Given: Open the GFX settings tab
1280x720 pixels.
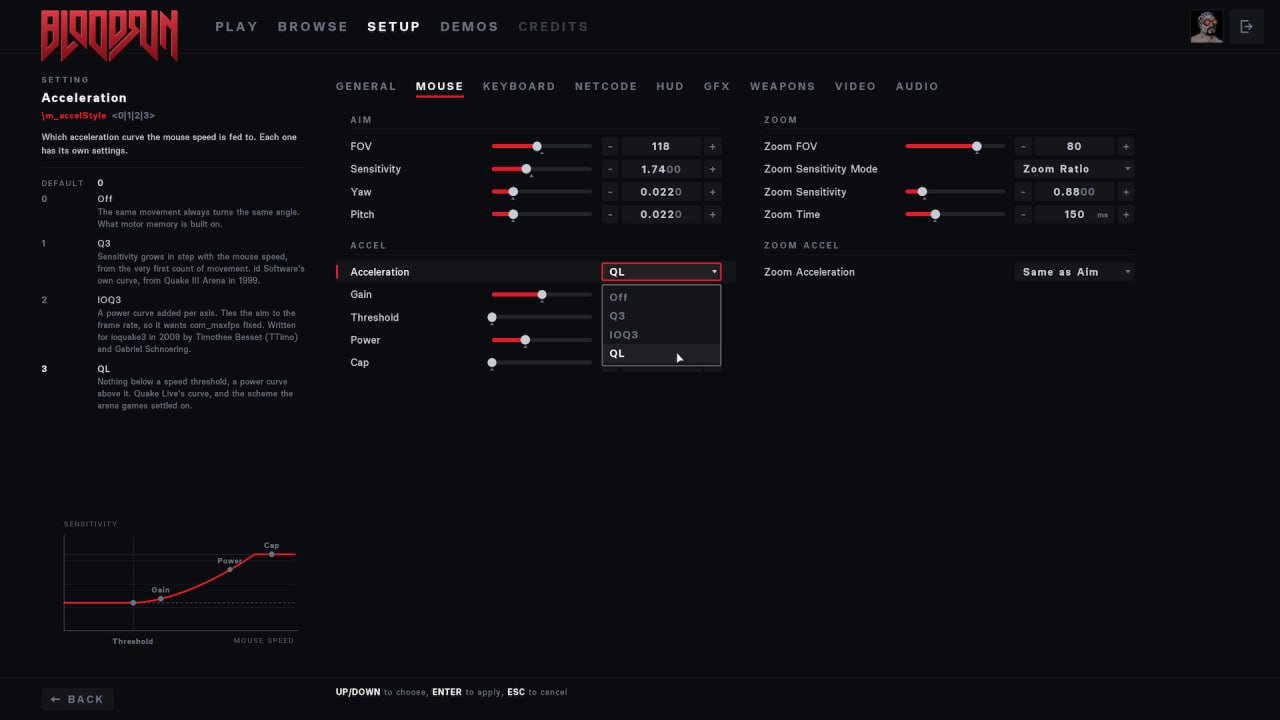Looking at the screenshot, I should pos(717,87).
